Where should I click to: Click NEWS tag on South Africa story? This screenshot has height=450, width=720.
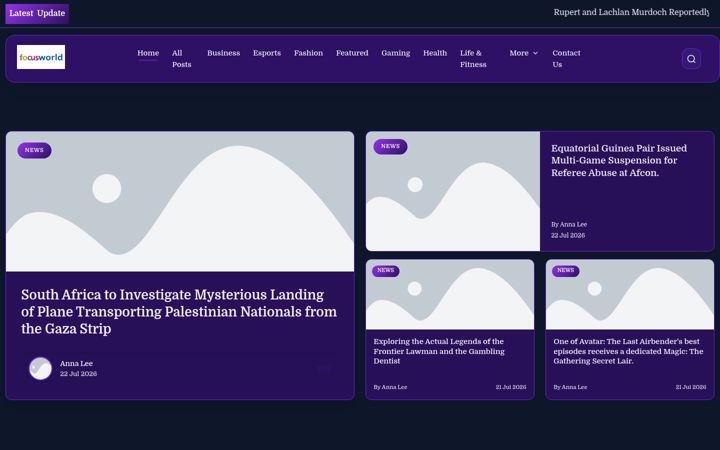tap(34, 150)
